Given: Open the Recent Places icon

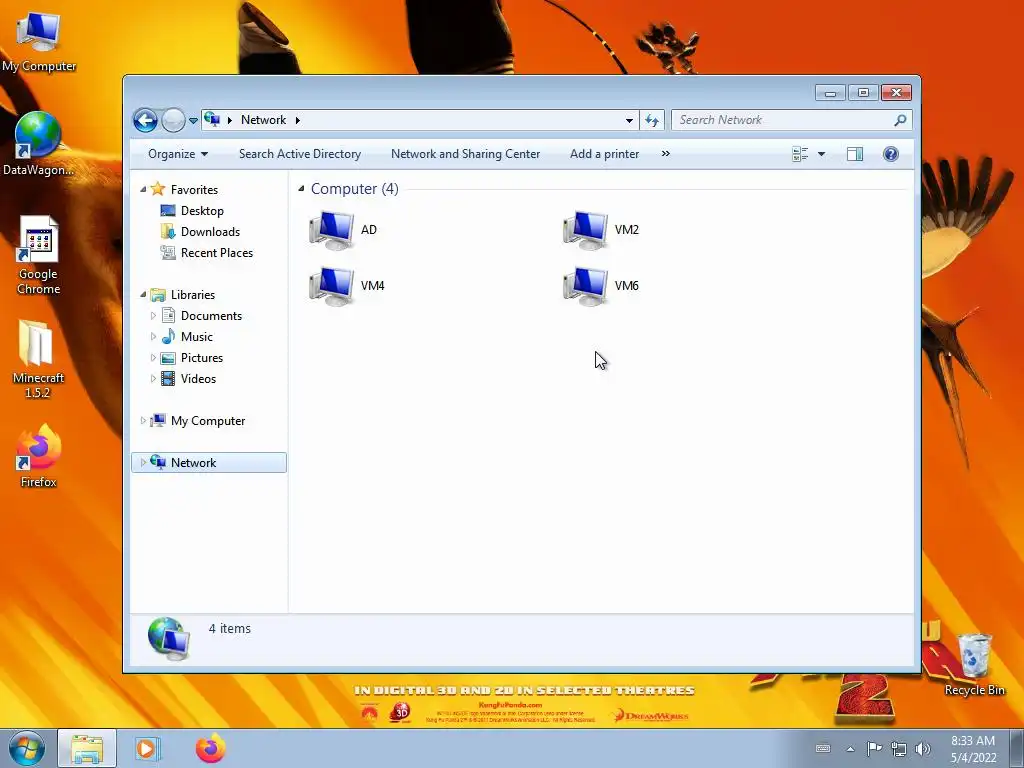Looking at the screenshot, I should [x=168, y=253].
